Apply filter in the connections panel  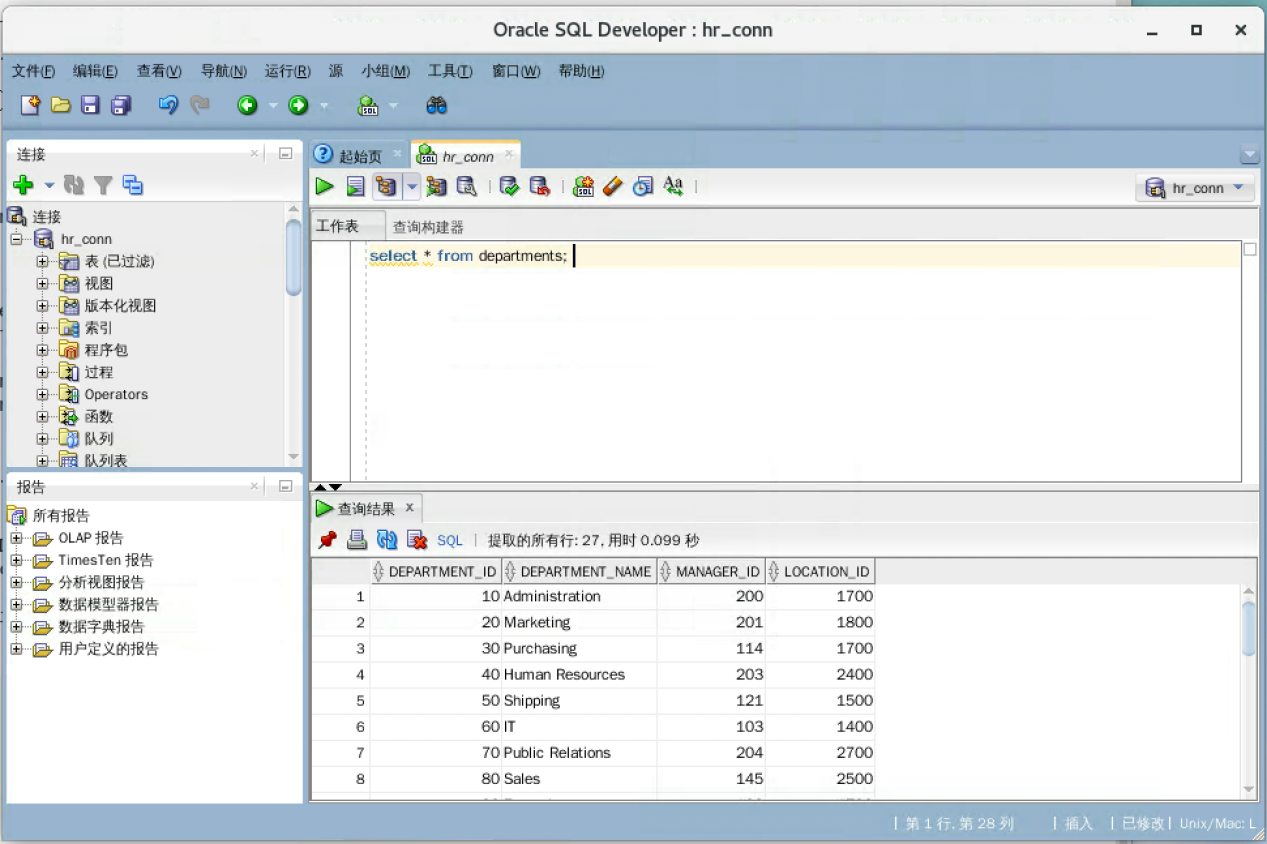pos(102,185)
